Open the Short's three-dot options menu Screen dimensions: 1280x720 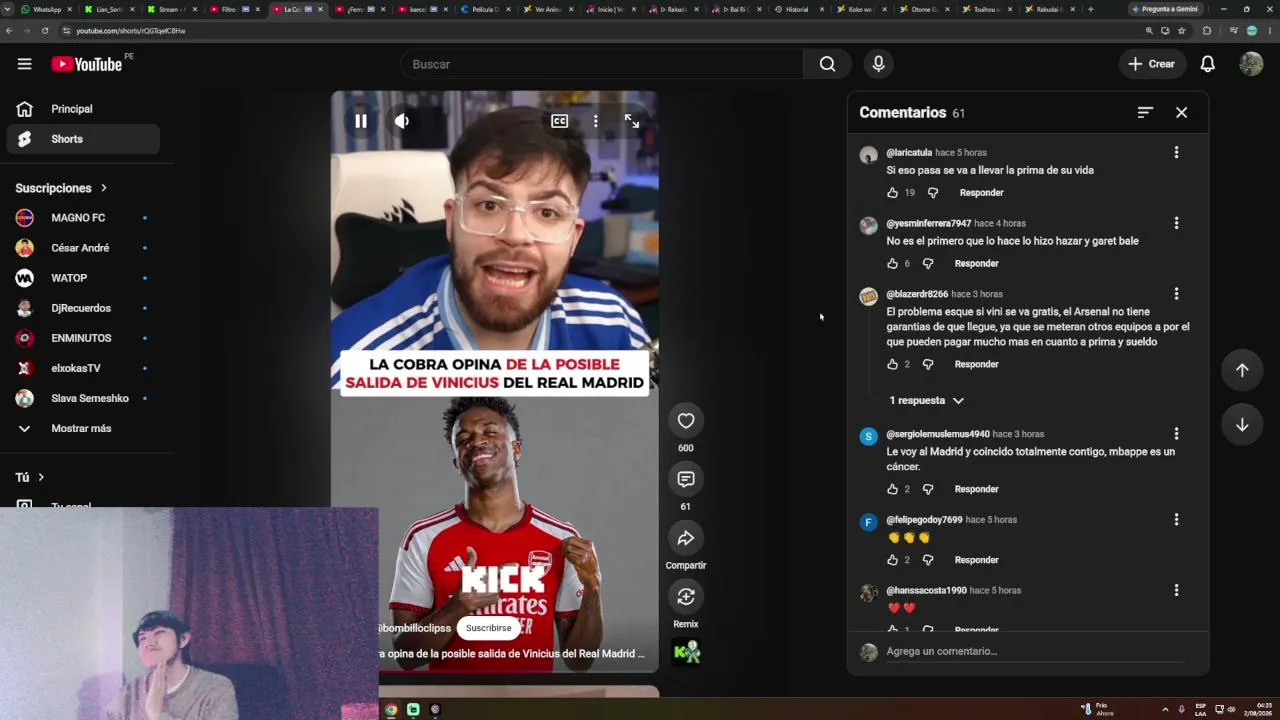click(595, 121)
